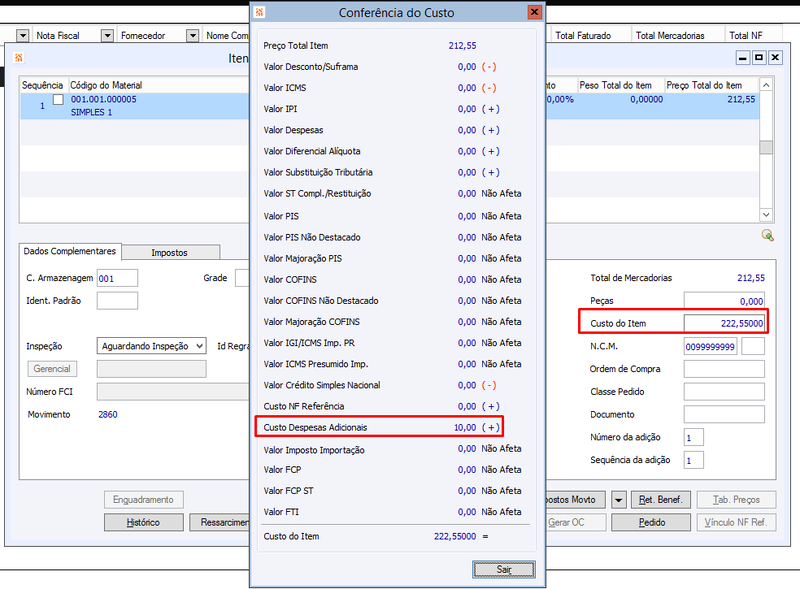Click the orange app icon in the Itens window title bar
800x589 pixels.
pos(19,58)
